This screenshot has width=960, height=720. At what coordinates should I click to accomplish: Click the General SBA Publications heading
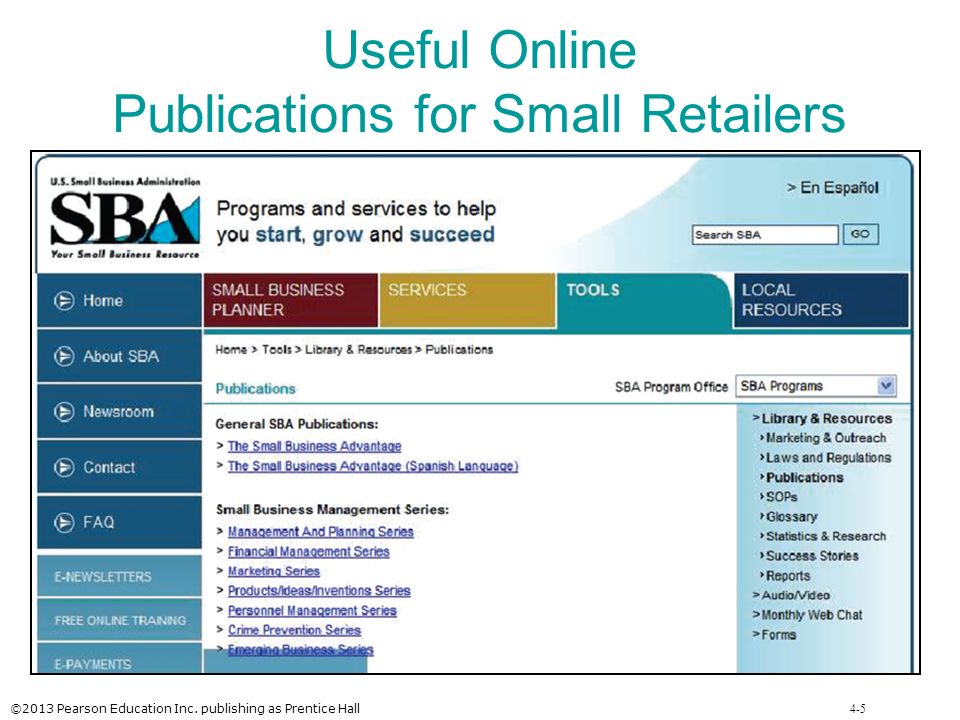click(x=297, y=424)
